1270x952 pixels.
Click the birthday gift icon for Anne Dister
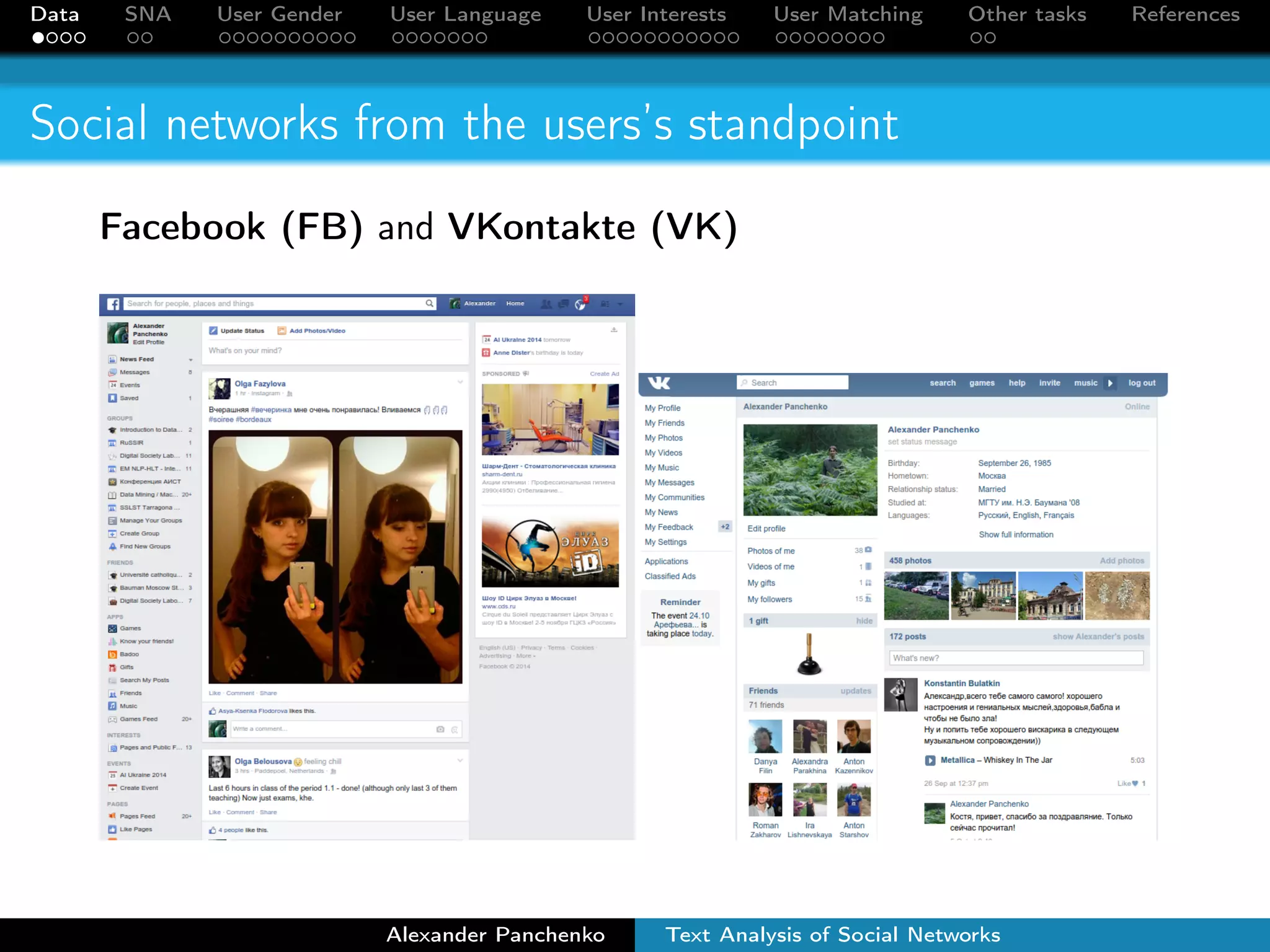(x=486, y=353)
